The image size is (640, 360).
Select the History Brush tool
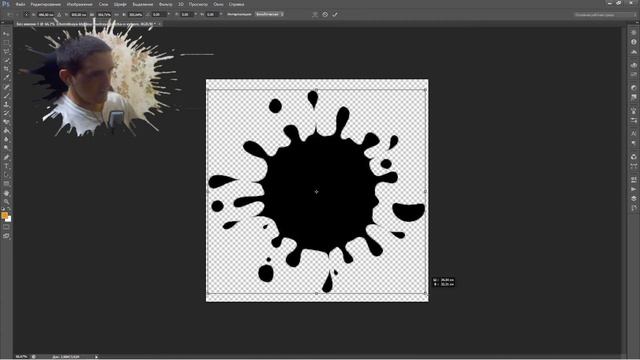[x=6, y=113]
